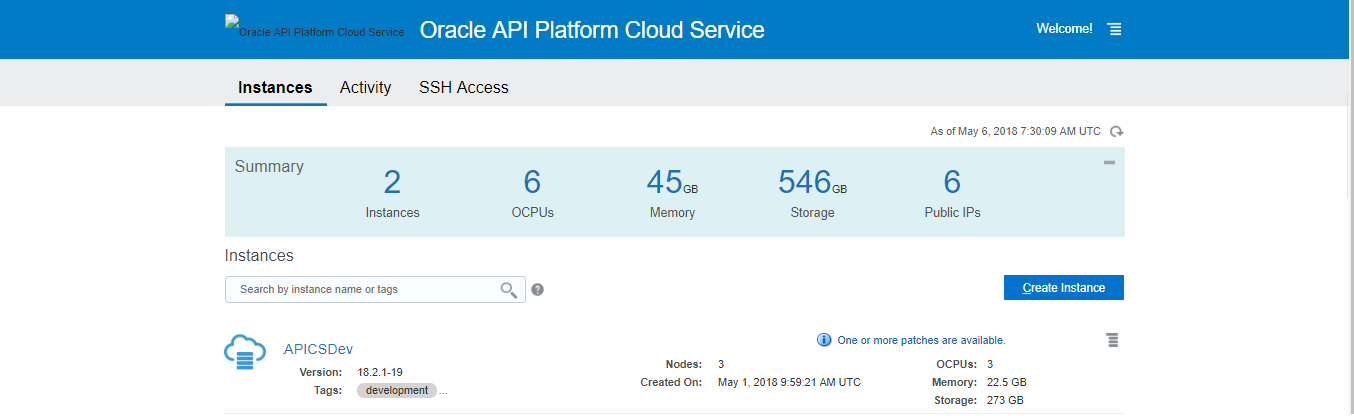This screenshot has width=1354, height=416.
Task: Click the Create Instance button
Action: (1064, 288)
